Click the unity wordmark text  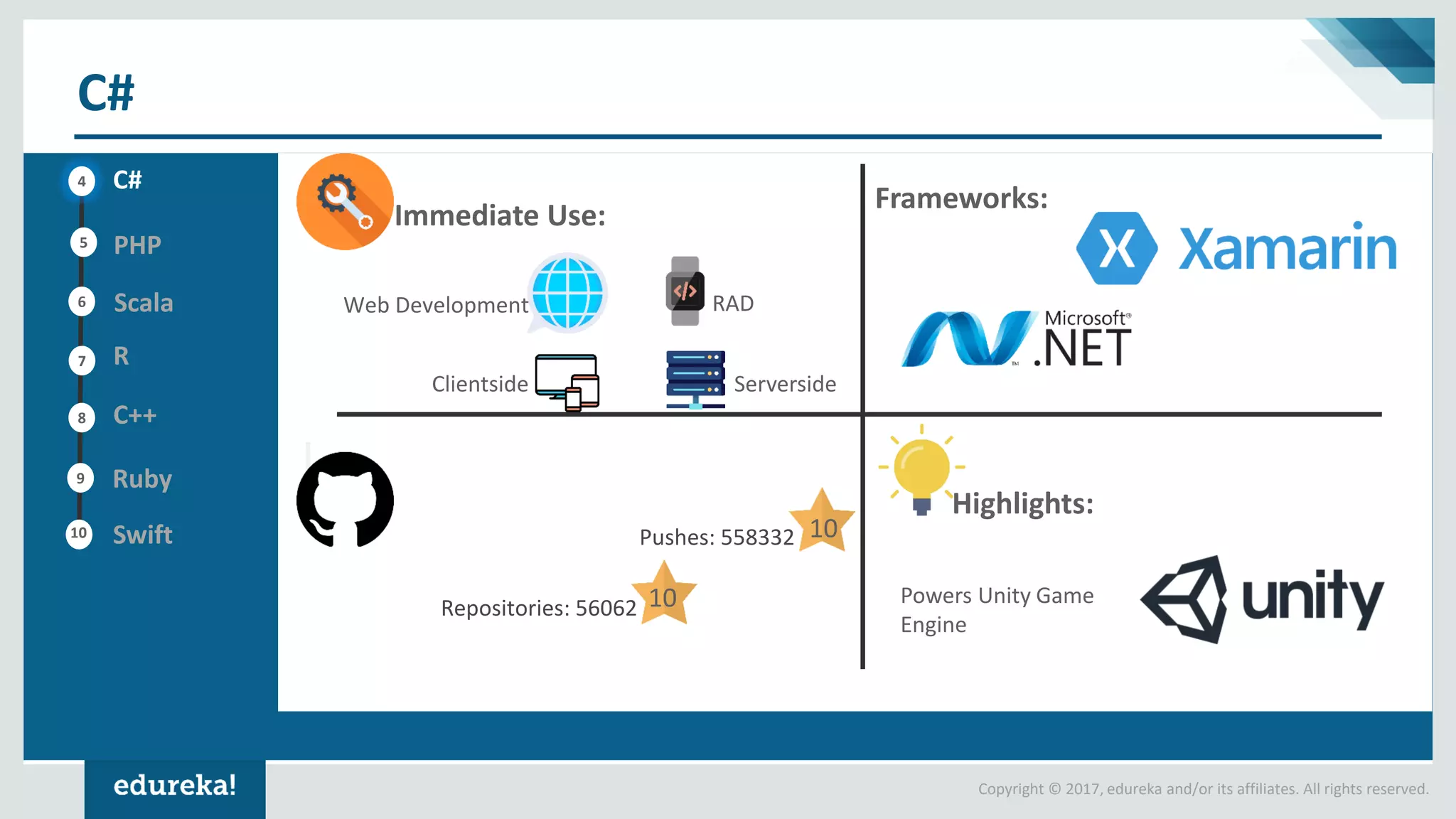pos(1312,599)
